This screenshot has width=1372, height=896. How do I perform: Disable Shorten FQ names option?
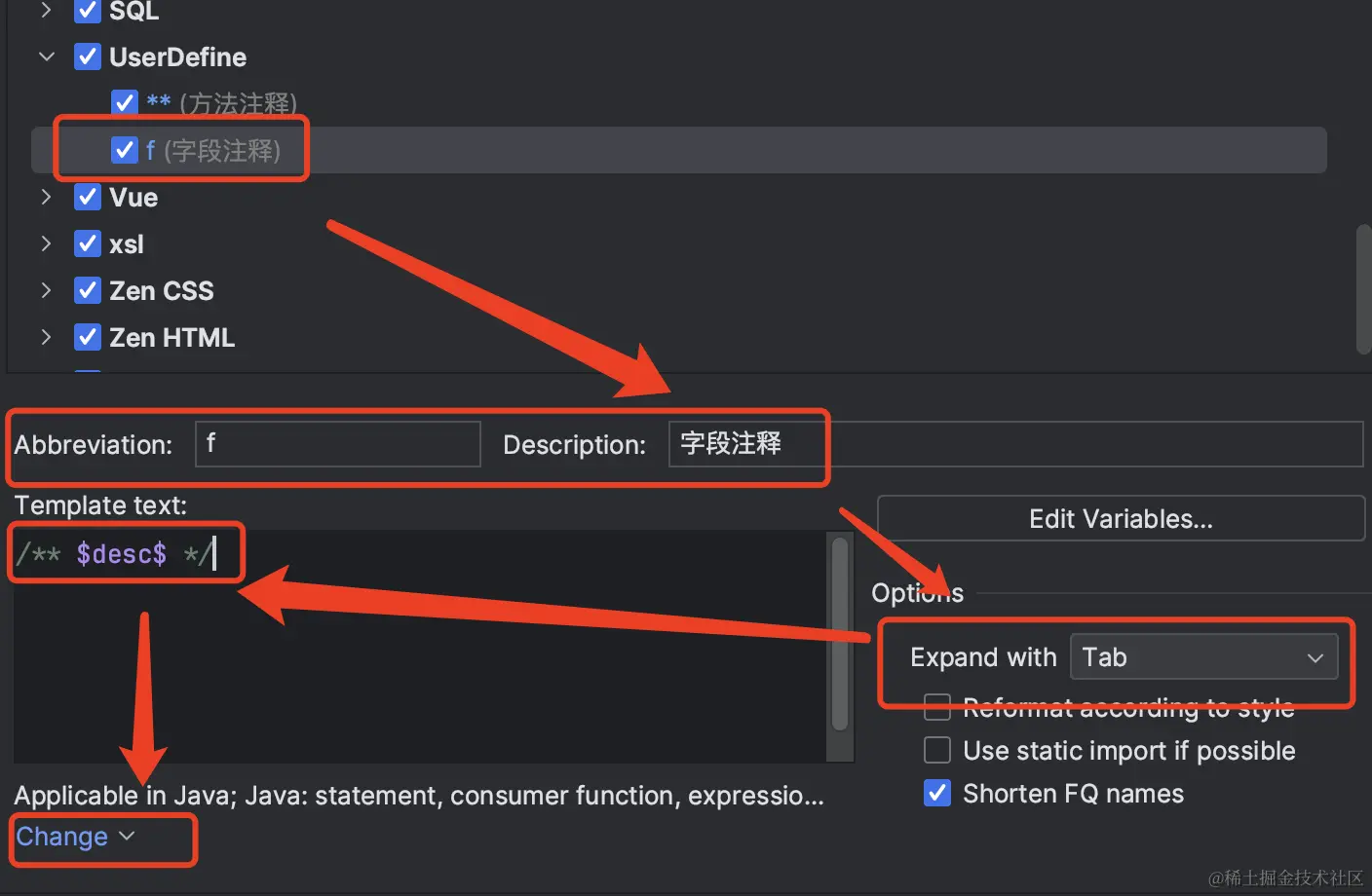[x=937, y=793]
